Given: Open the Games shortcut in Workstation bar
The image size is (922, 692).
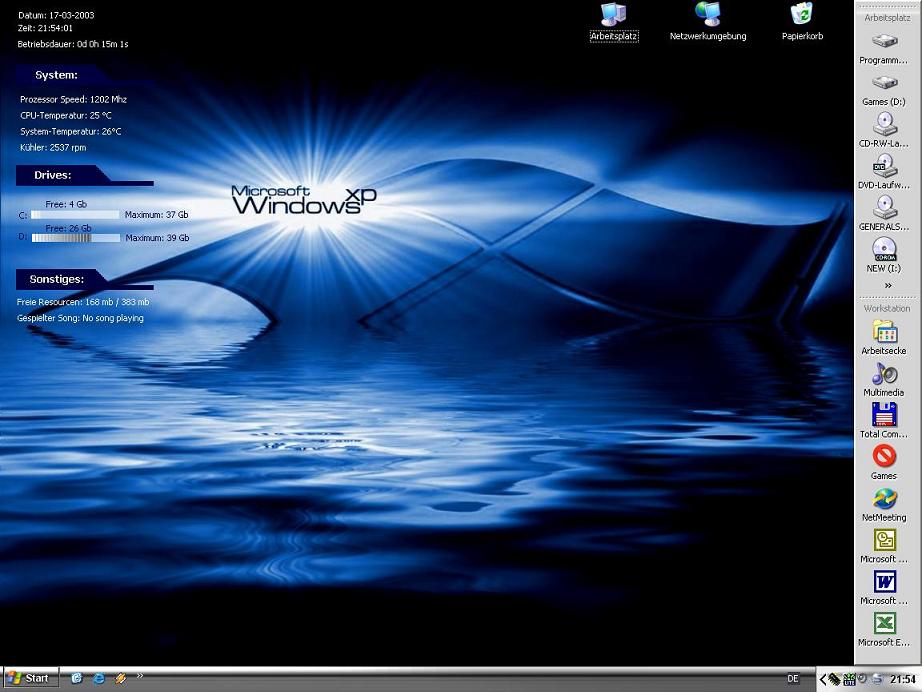Looking at the screenshot, I should 884,463.
